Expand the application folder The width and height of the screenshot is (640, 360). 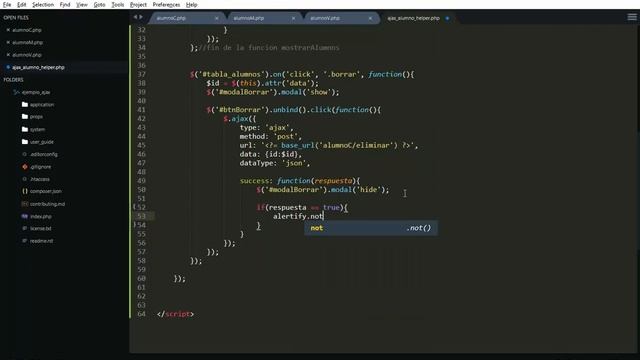click(x=42, y=104)
